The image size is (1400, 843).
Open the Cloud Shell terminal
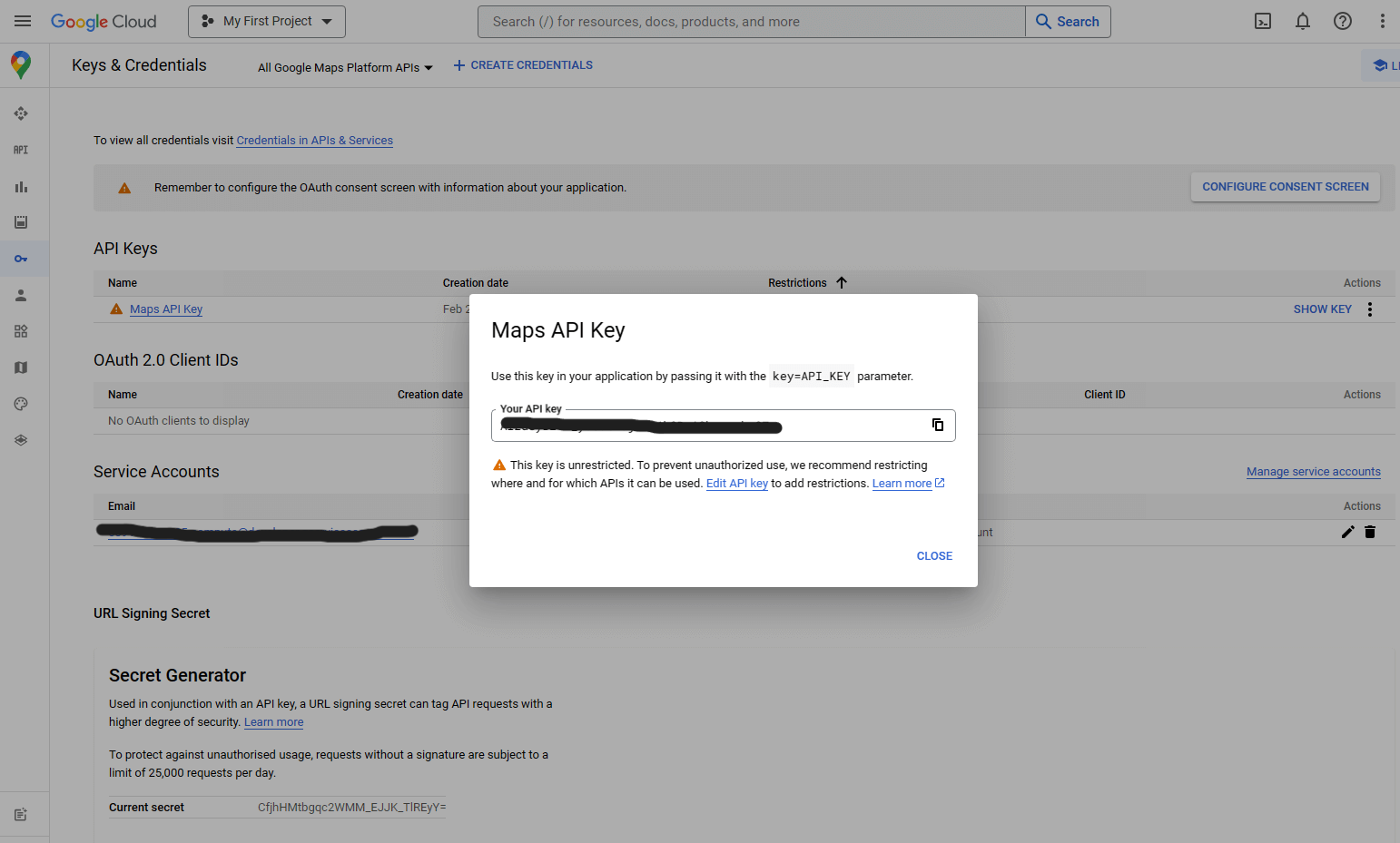[1262, 21]
